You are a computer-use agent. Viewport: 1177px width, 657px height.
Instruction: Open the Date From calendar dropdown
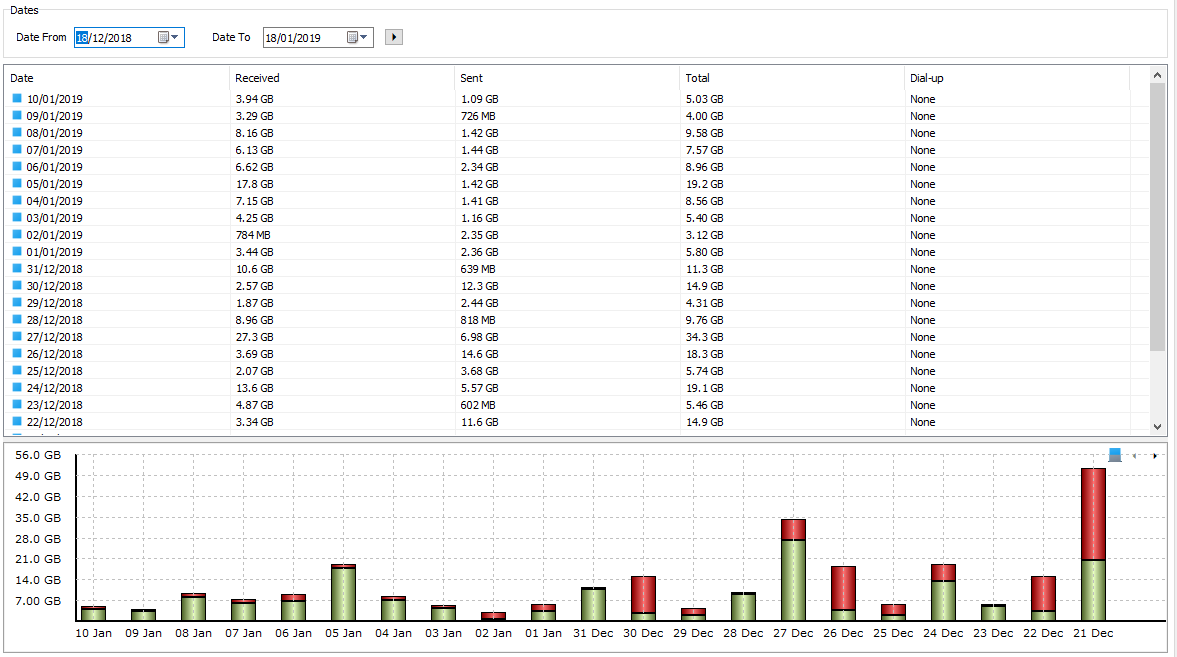[x=169, y=38]
